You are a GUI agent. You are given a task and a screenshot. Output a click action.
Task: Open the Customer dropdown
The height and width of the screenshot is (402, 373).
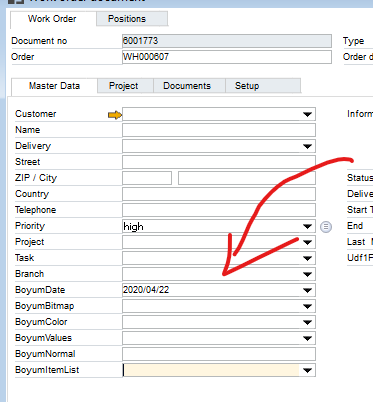click(307, 114)
